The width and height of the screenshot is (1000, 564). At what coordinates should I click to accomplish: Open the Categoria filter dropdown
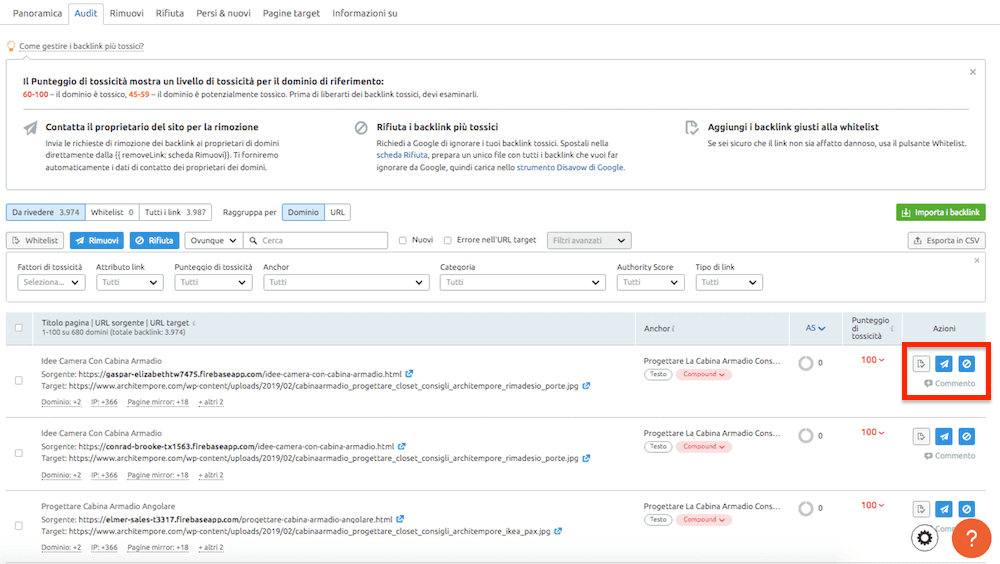522,282
